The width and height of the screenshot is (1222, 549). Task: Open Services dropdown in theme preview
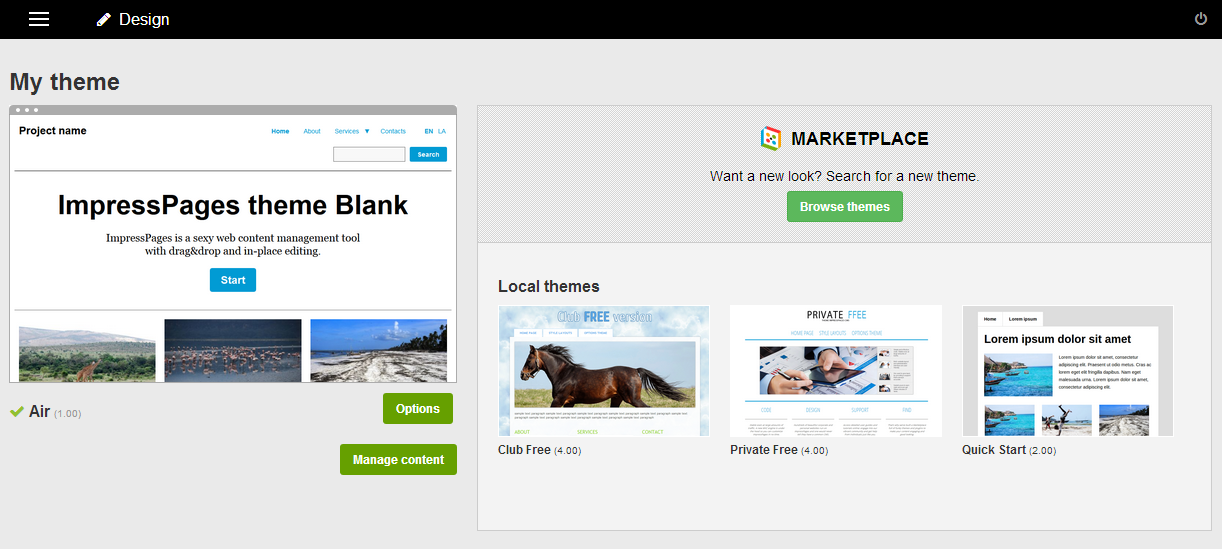point(352,131)
